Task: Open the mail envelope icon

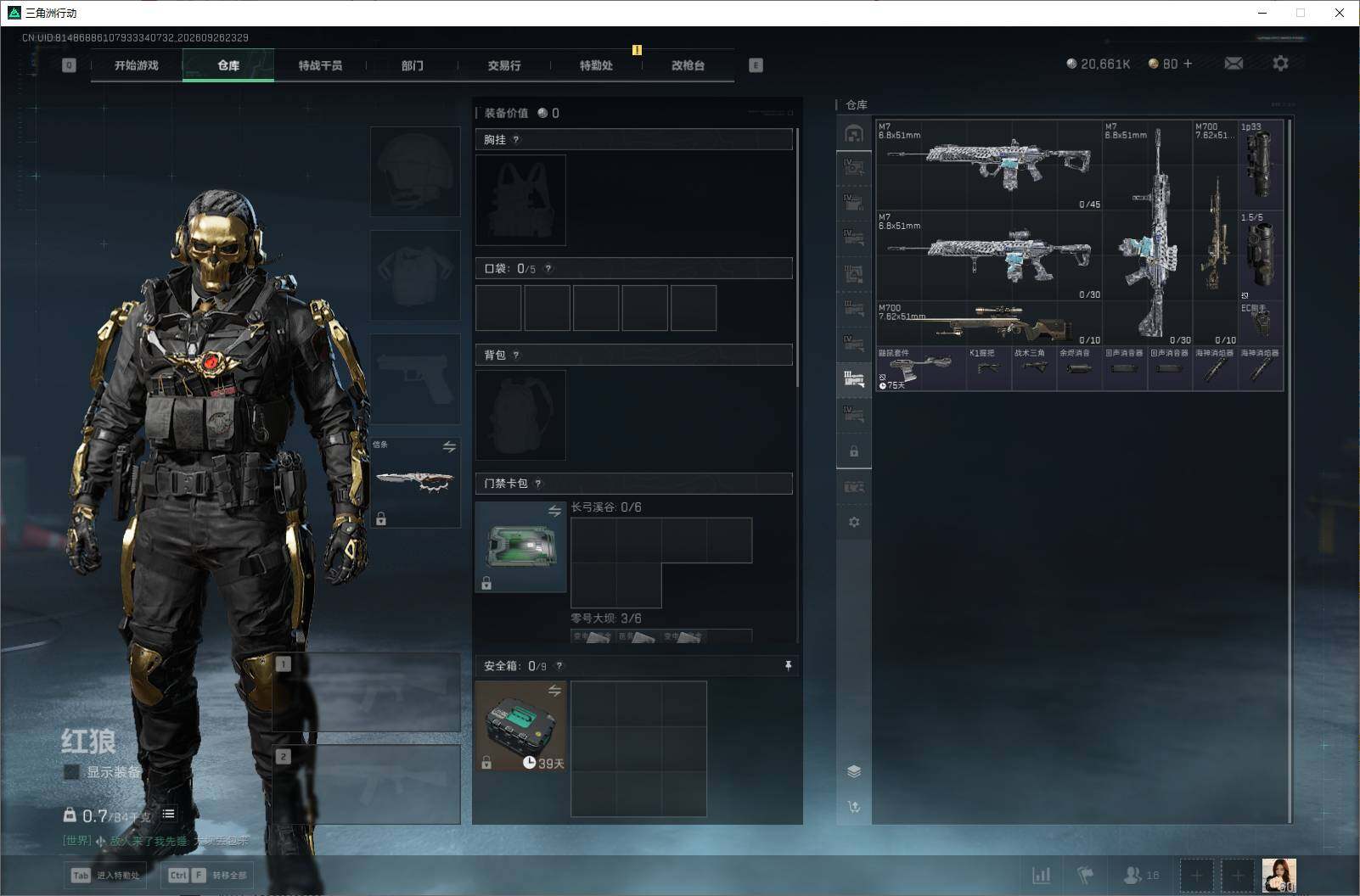Action: tap(1234, 64)
